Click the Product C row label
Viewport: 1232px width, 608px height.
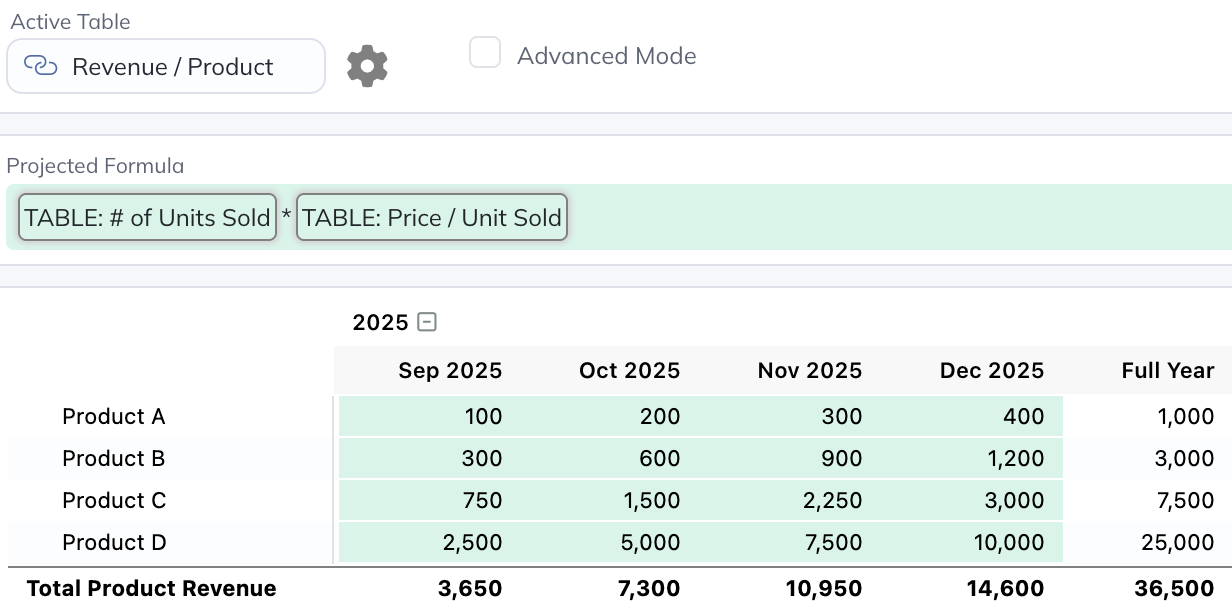[114, 501]
